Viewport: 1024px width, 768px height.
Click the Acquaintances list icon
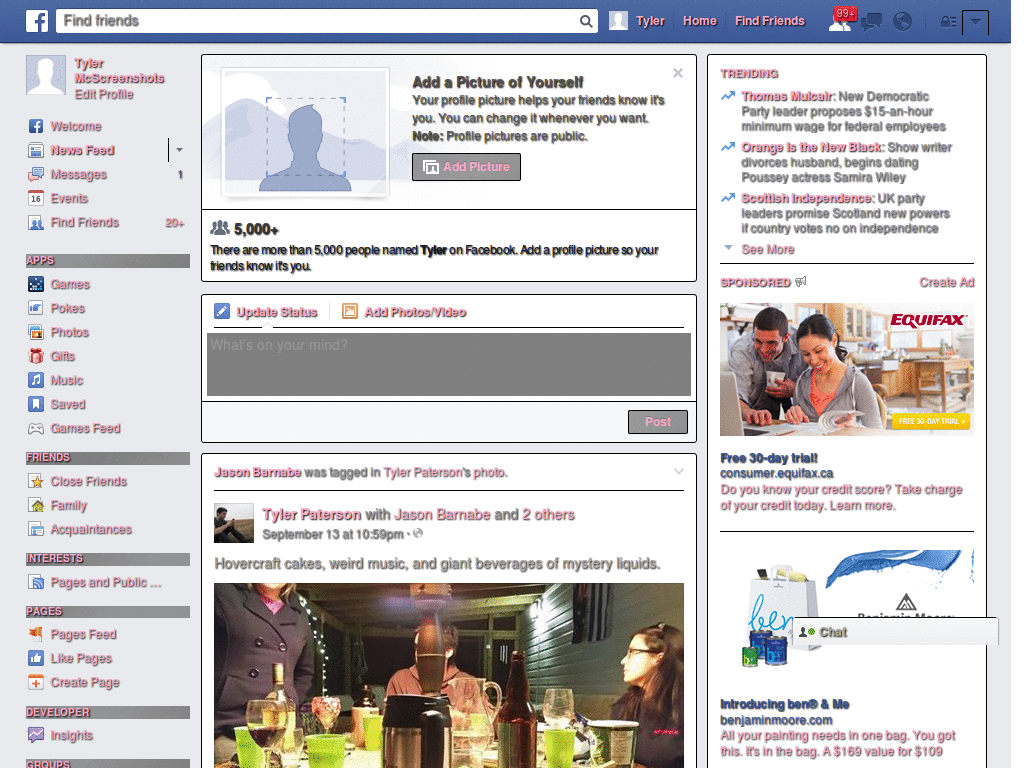[36, 529]
